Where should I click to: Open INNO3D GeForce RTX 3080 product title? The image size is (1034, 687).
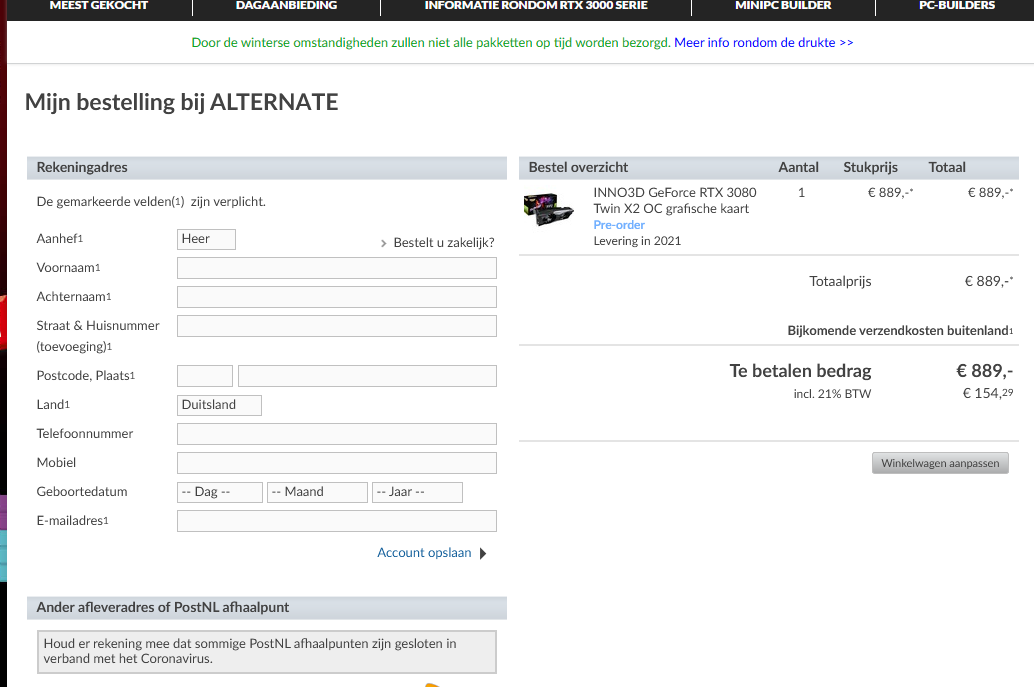click(675, 200)
